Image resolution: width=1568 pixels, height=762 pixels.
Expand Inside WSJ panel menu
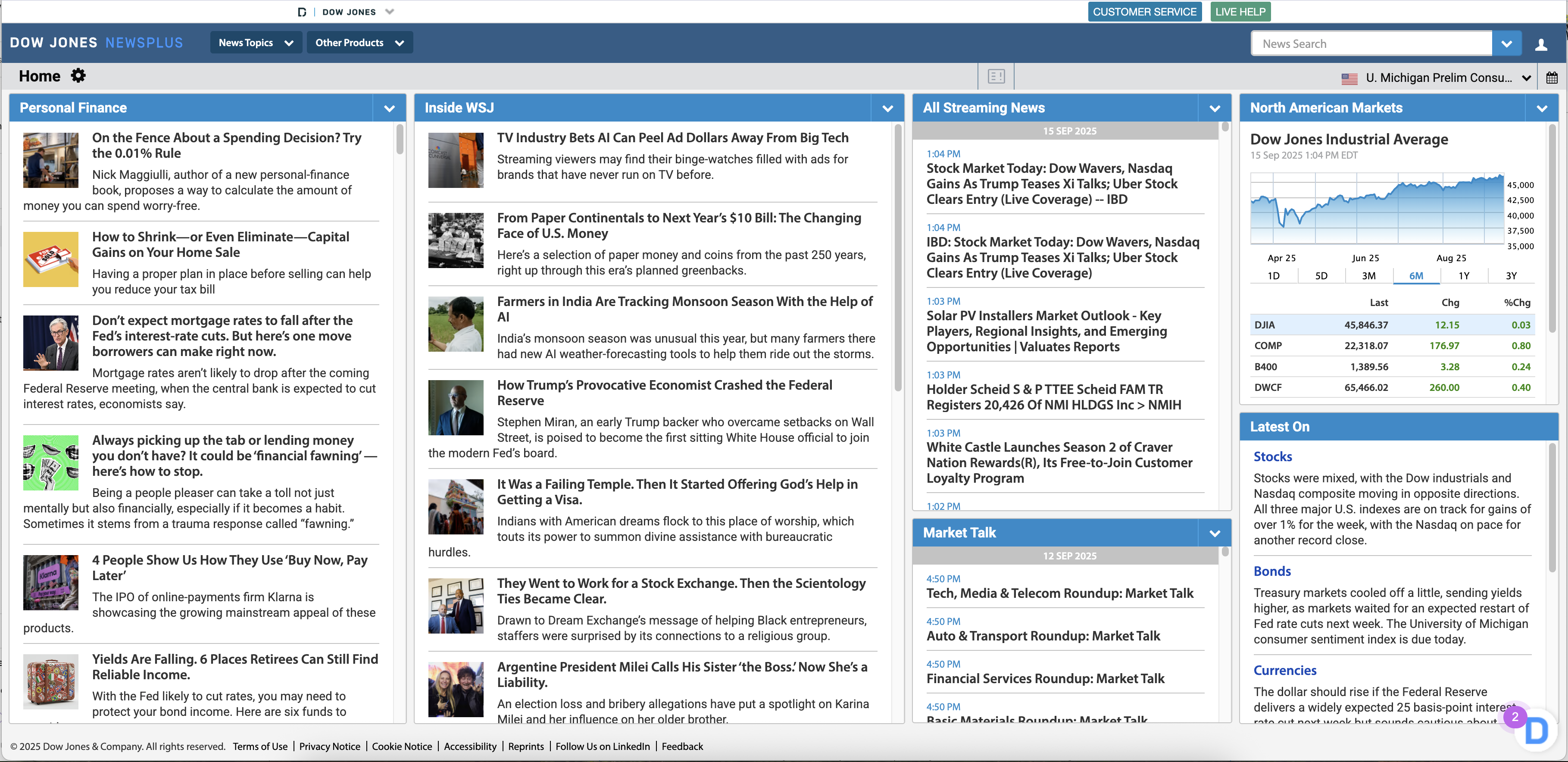click(887, 108)
